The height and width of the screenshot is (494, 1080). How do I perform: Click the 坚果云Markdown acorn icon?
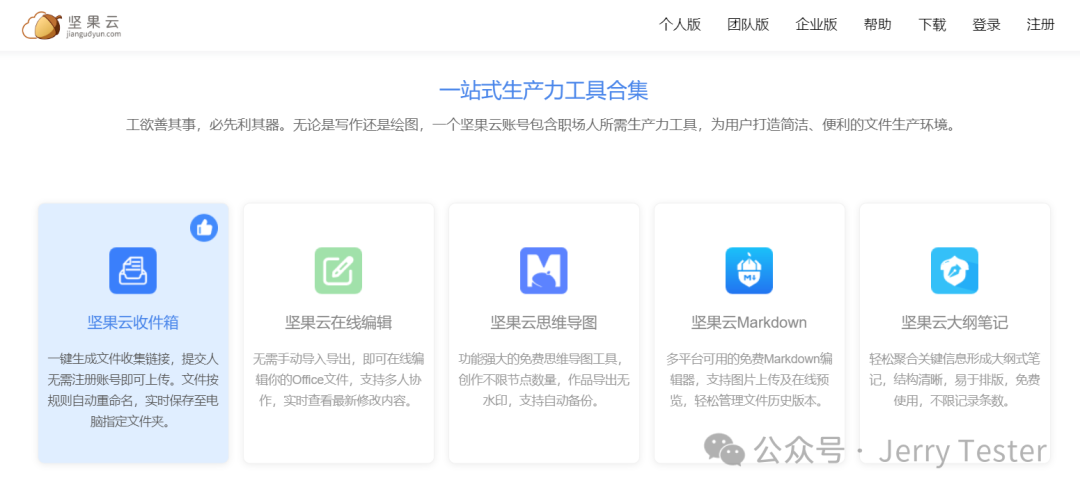point(749,271)
